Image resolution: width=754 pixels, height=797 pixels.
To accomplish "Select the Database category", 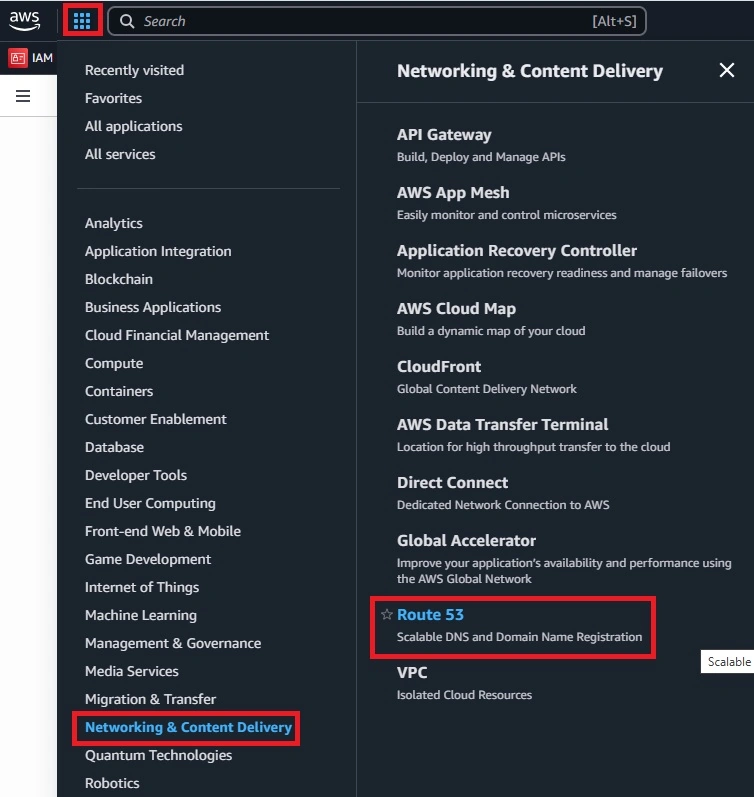I will [114, 447].
